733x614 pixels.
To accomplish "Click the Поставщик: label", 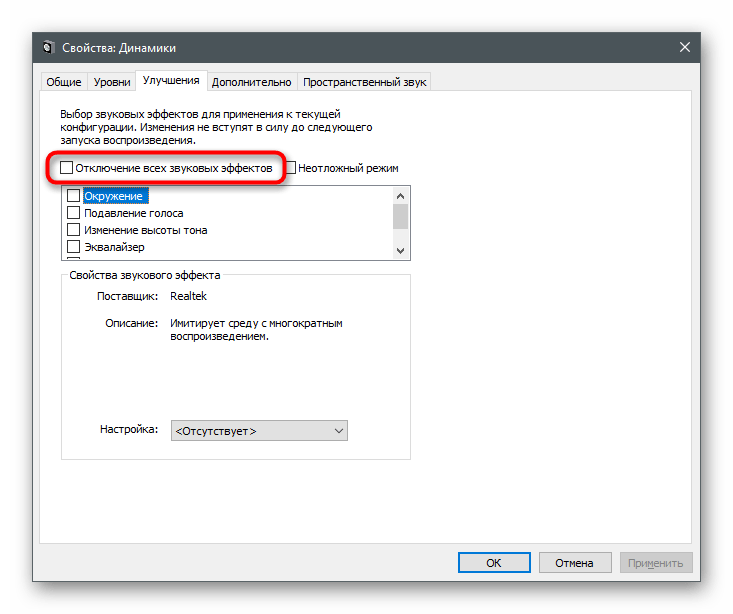I will 128,296.
